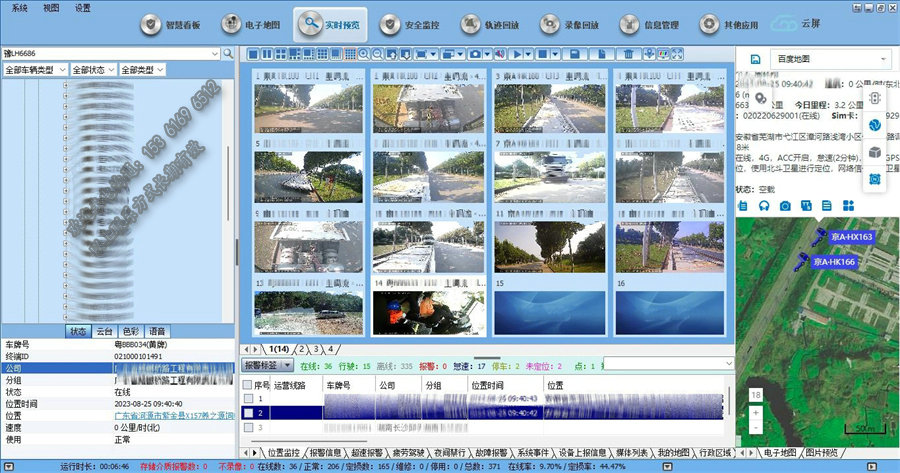Click the zoom-in magnifier in video toolbar
The height and width of the screenshot is (473, 900).
click(x=364, y=53)
